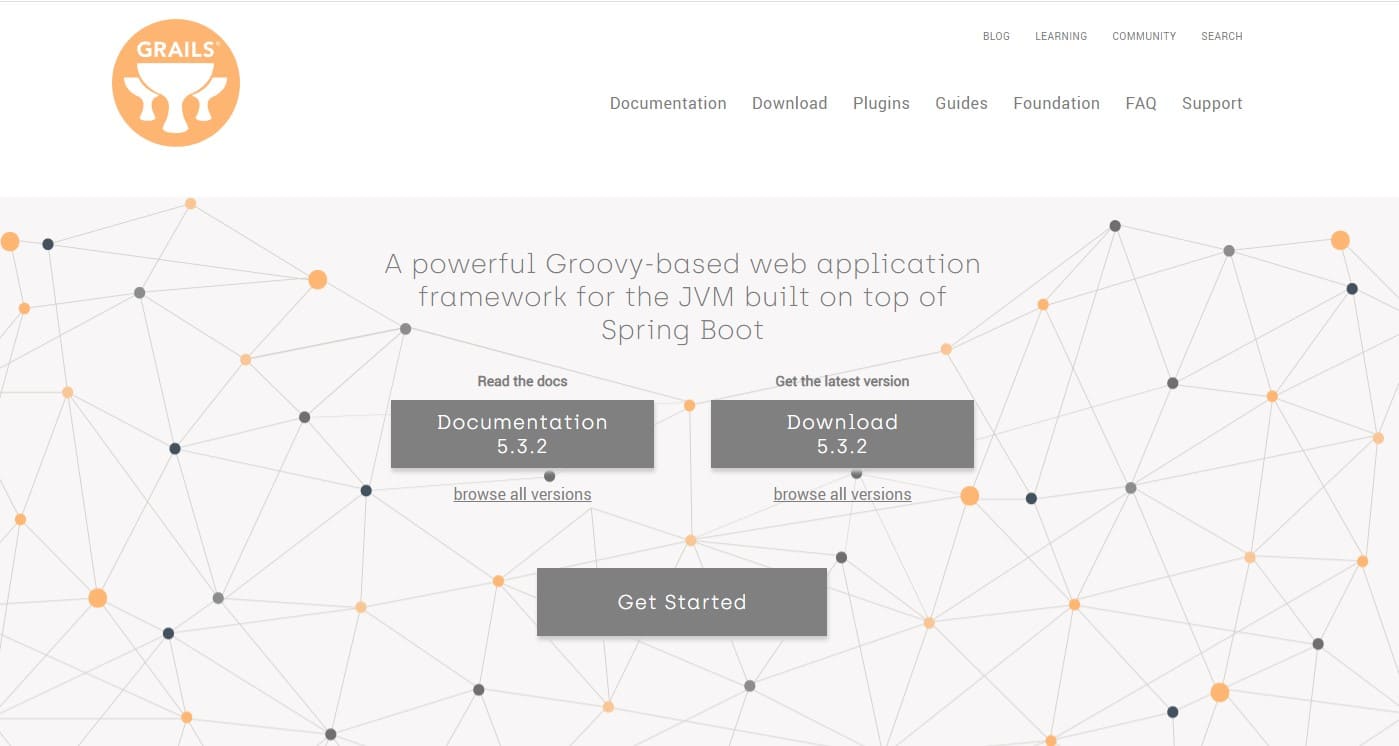Click SEARCH in the top-right utility bar
The width and height of the screenshot is (1399, 746).
[1221, 36]
